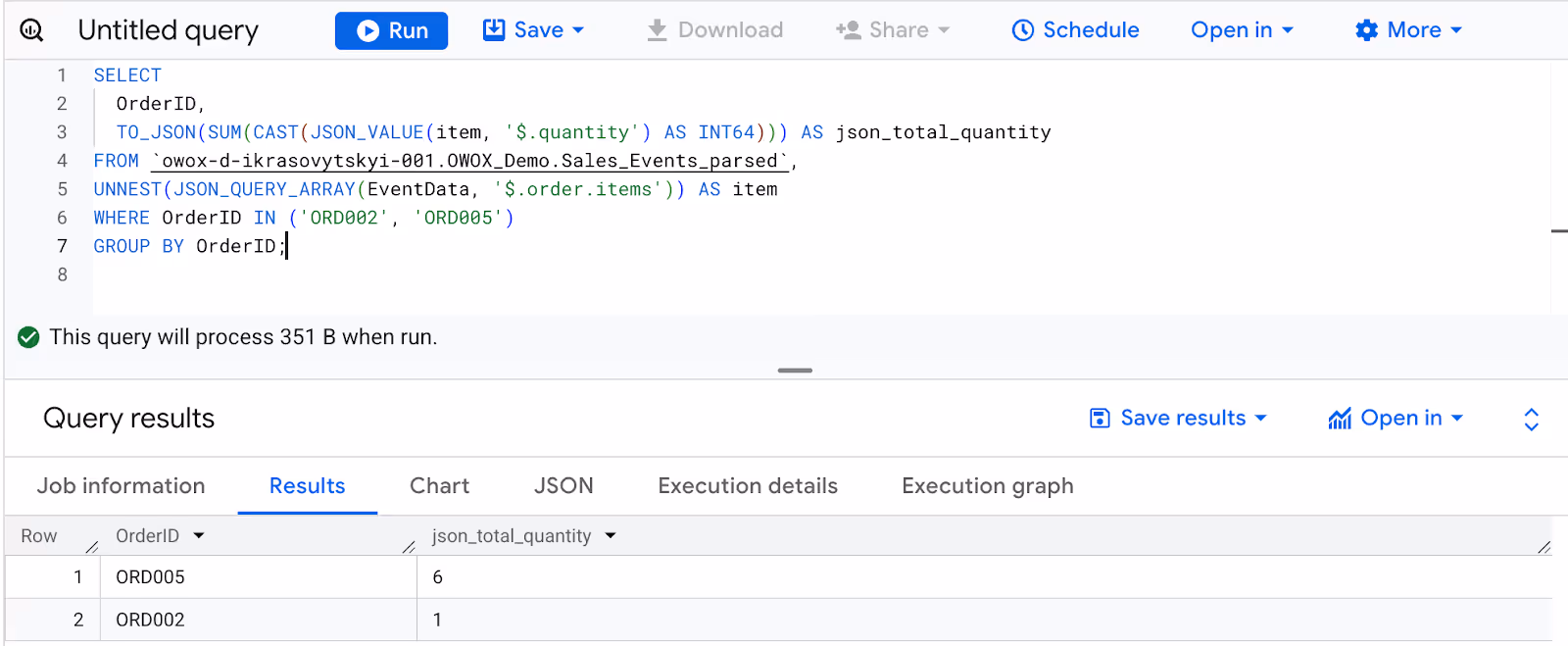Screen dimensions: 1568x646
Task: Click the add-person icon on Share
Action: click(848, 30)
